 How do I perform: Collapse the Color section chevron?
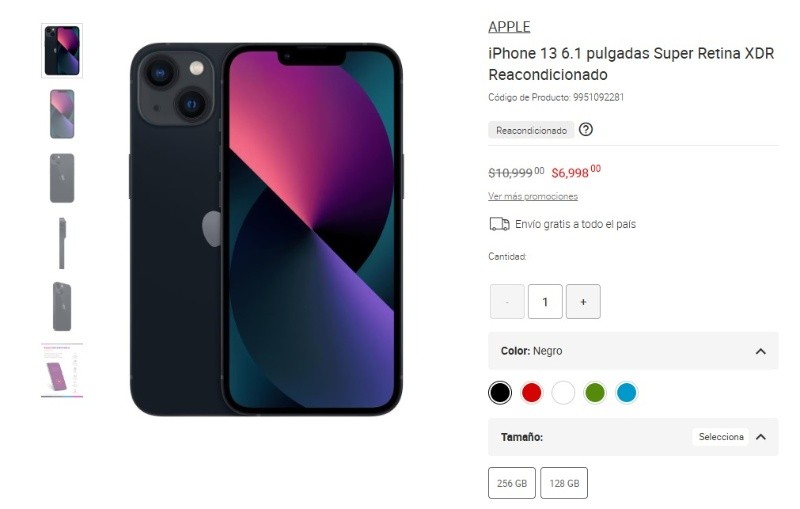click(x=760, y=351)
